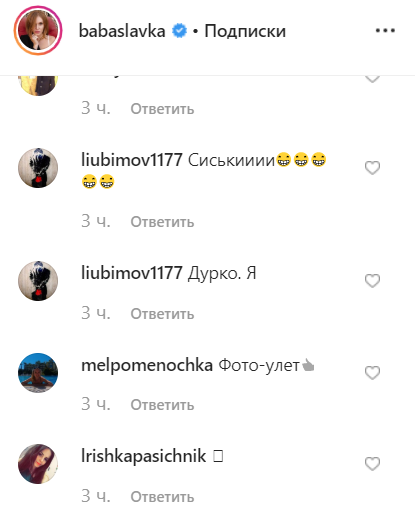Like the melpomenochka Фото-улет comment
This screenshot has width=415, height=530.
[x=372, y=373]
